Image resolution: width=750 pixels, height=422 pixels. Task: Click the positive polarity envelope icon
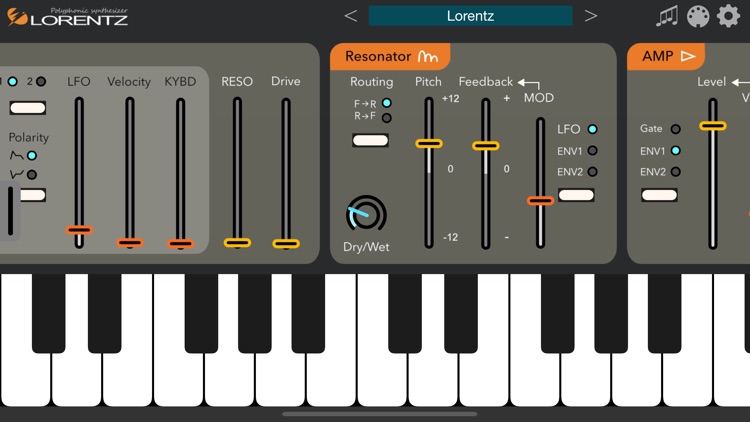(x=16, y=155)
